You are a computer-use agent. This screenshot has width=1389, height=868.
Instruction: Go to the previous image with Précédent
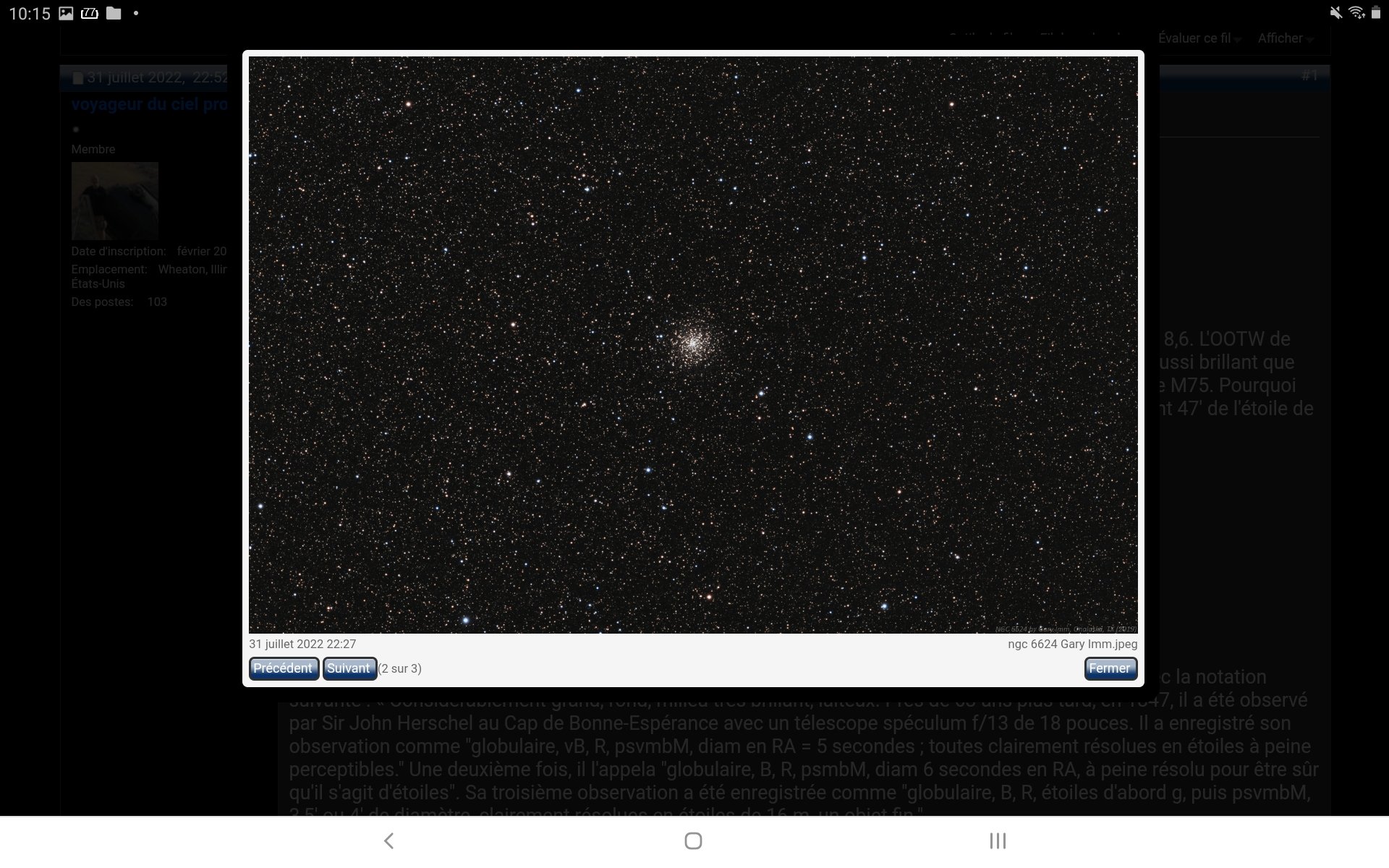(284, 668)
